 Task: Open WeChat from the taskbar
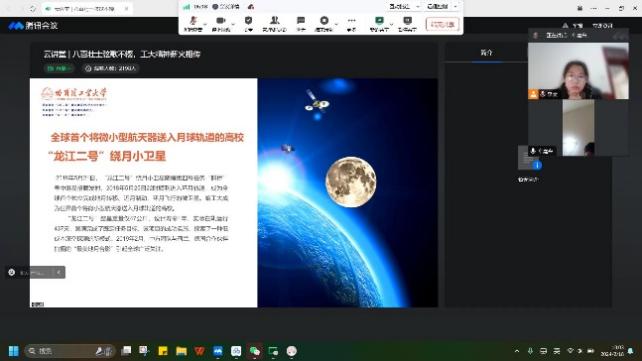pyautogui.click(x=255, y=351)
